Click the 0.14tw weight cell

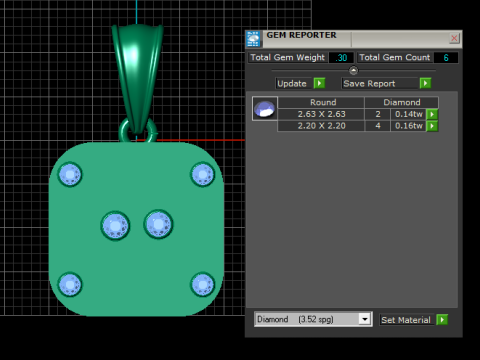(x=409, y=114)
